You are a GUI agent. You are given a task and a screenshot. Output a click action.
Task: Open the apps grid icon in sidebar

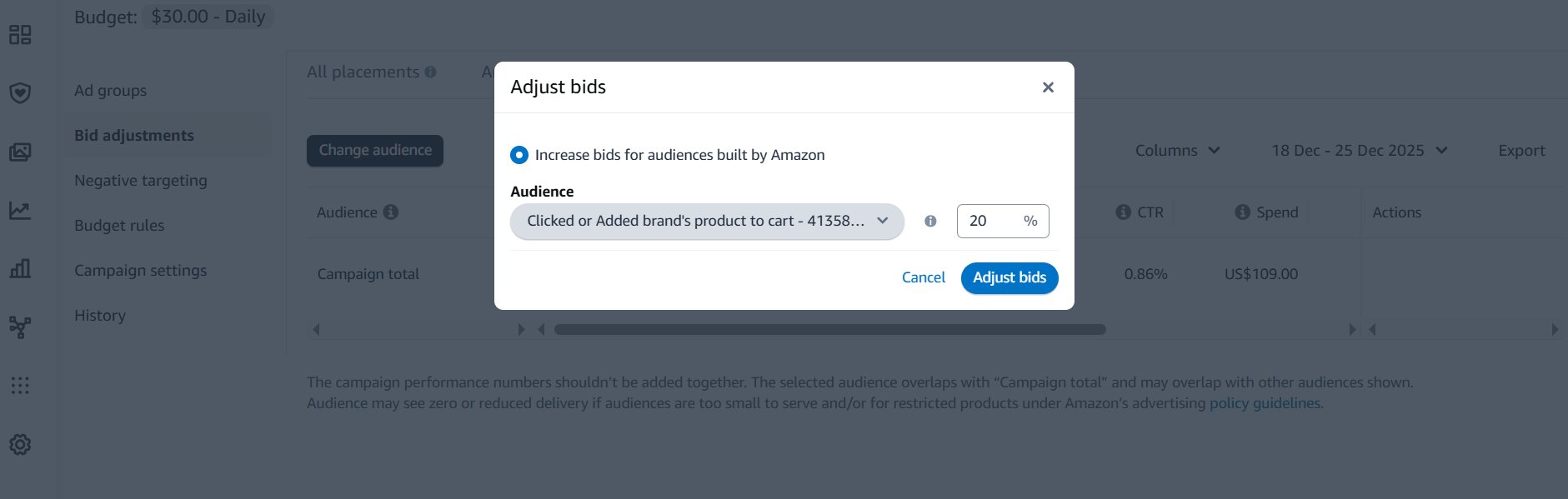21,386
